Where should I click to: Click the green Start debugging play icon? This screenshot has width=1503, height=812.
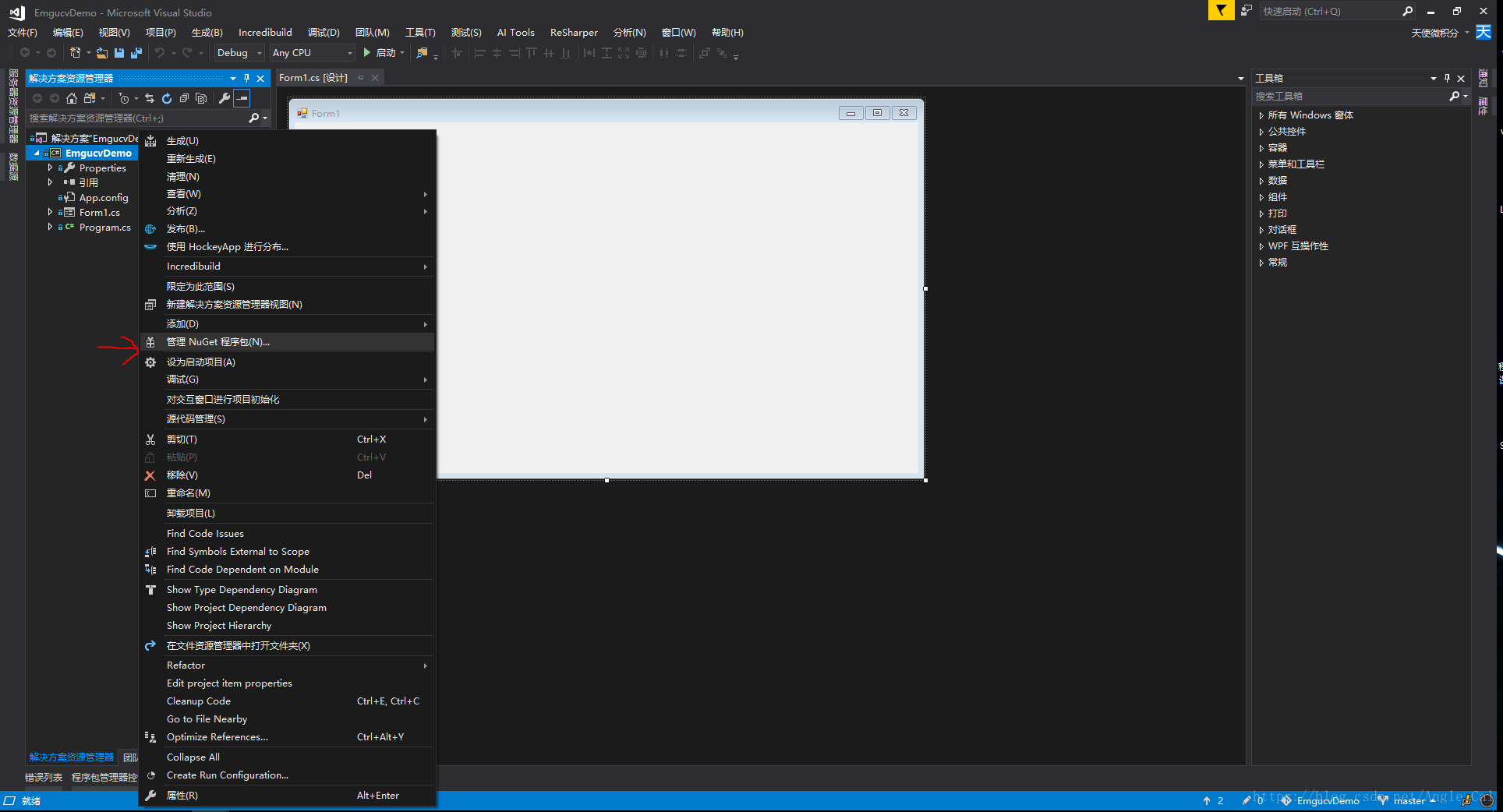click(366, 53)
